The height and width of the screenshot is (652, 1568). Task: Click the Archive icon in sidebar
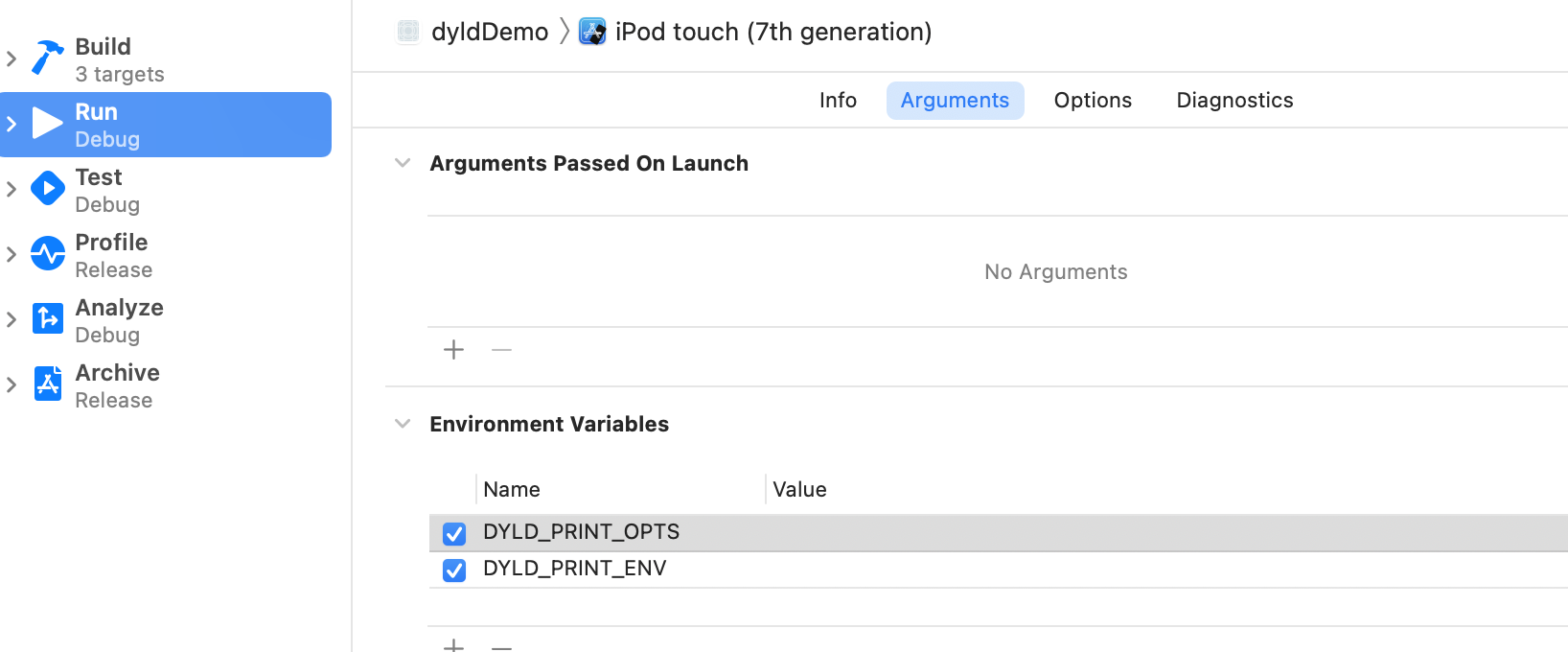click(47, 384)
